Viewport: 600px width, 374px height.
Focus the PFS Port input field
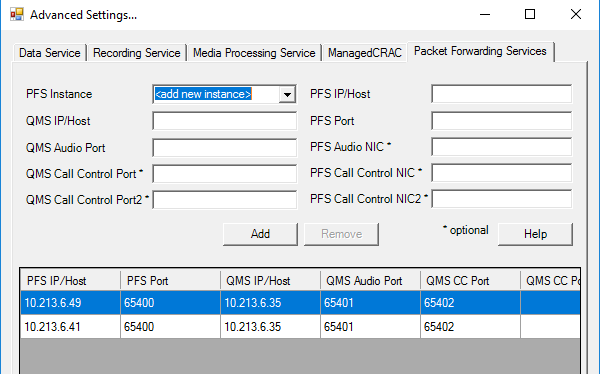(x=502, y=121)
